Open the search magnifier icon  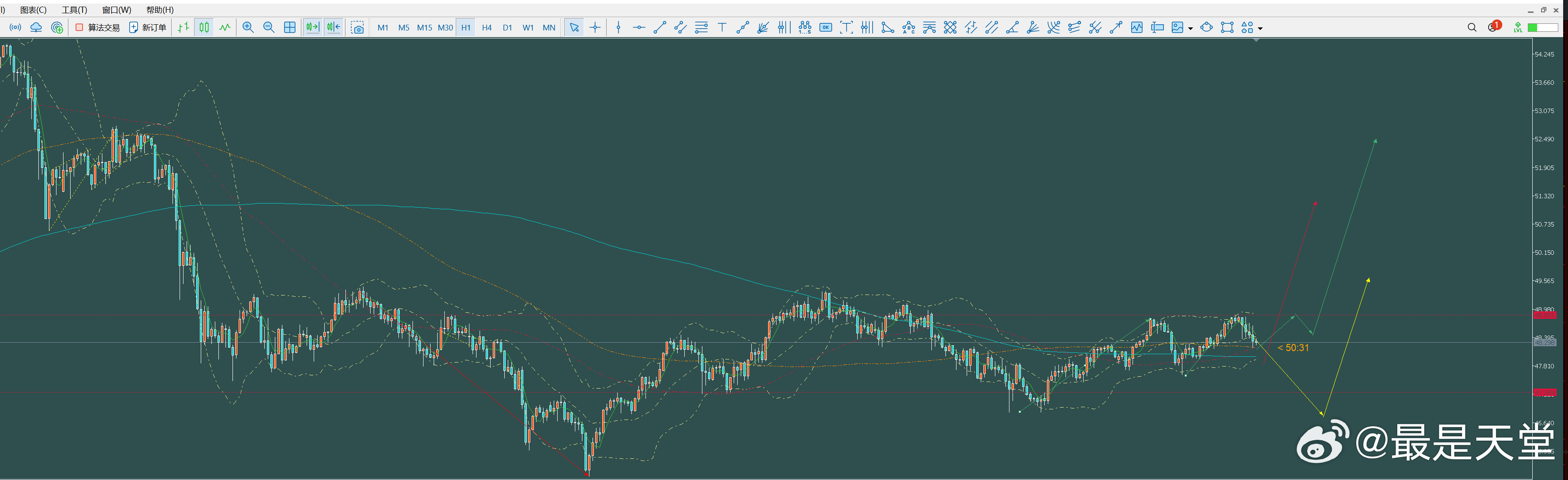click(1471, 27)
